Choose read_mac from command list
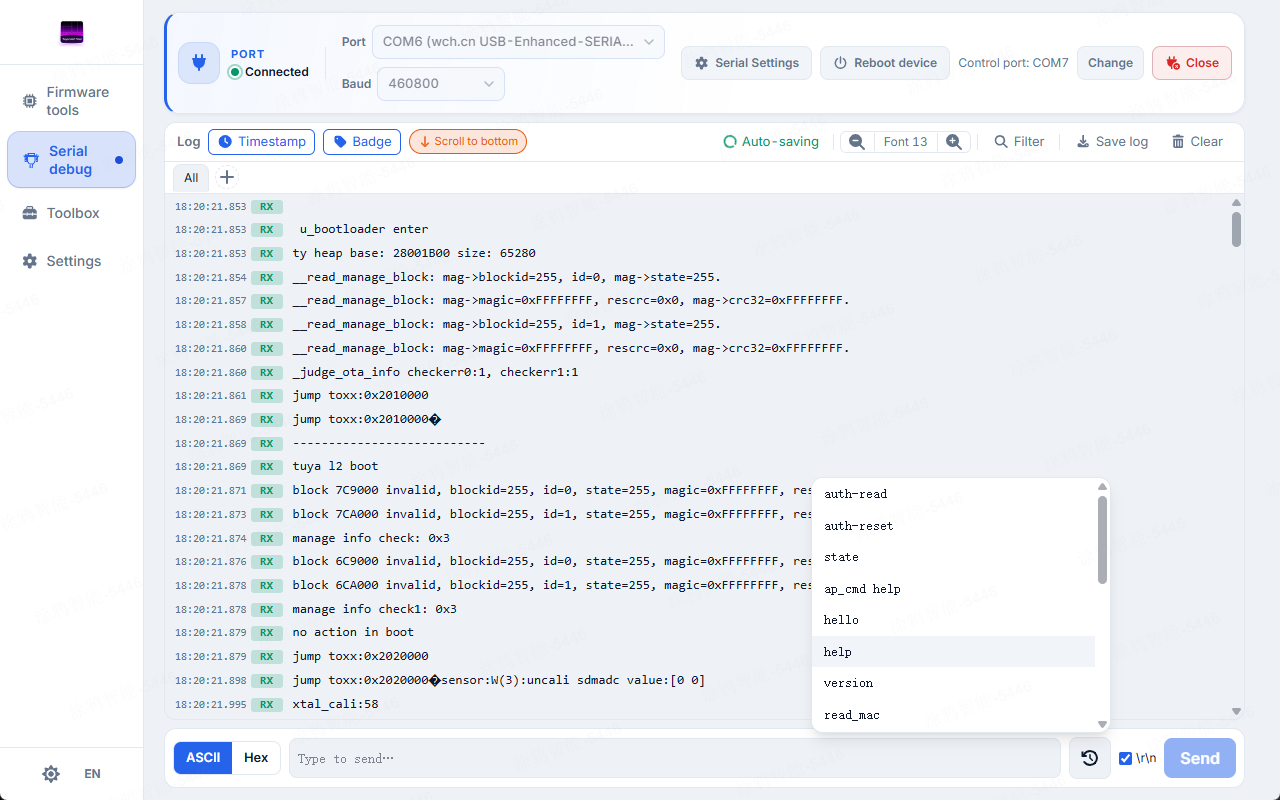Viewport: 1280px width, 800px height. pos(954,715)
